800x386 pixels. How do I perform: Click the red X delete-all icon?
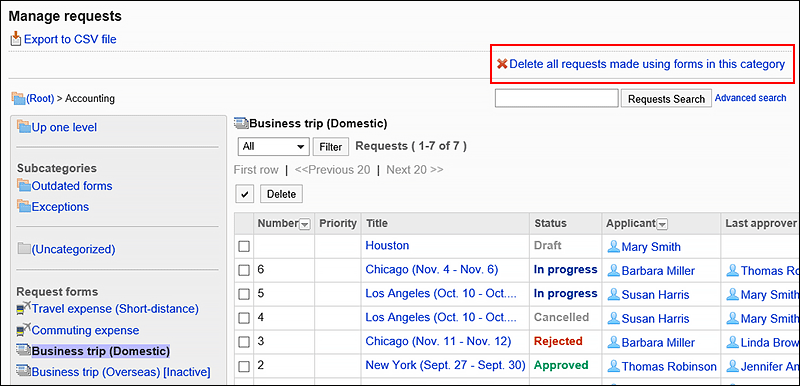pos(502,64)
